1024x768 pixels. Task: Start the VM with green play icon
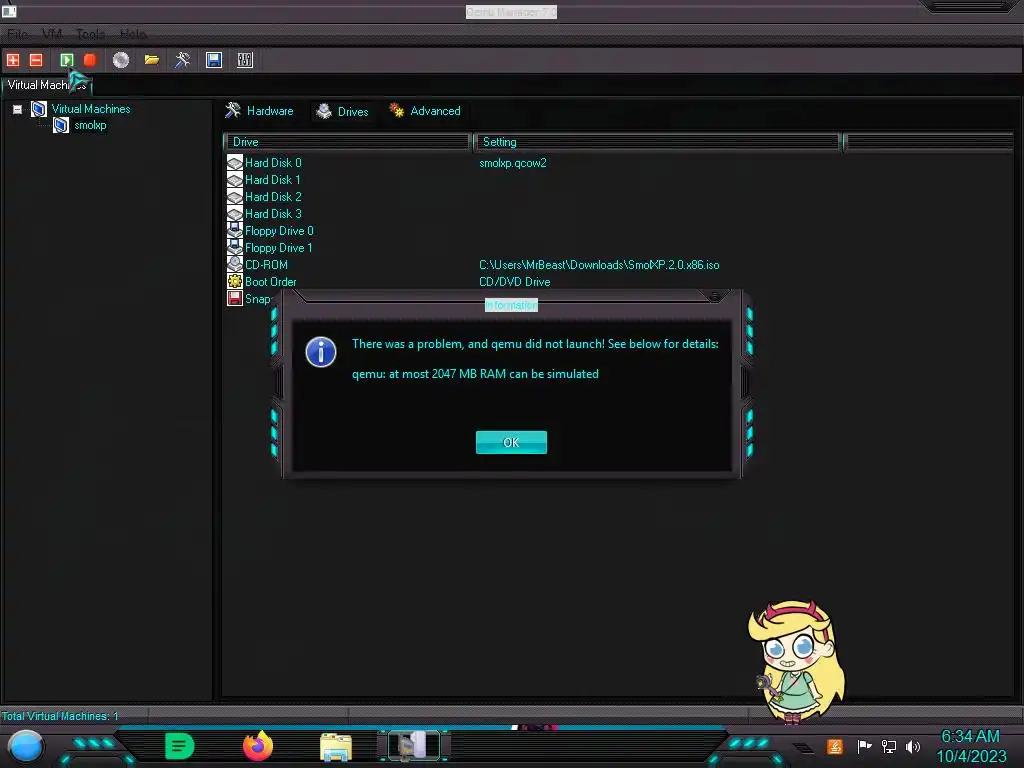[67, 60]
